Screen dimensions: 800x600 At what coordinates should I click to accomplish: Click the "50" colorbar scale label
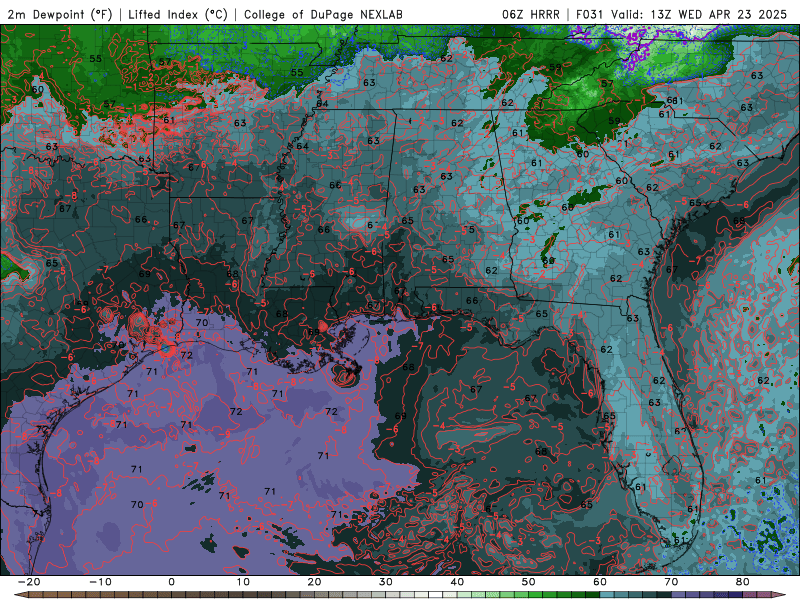[x=529, y=582]
